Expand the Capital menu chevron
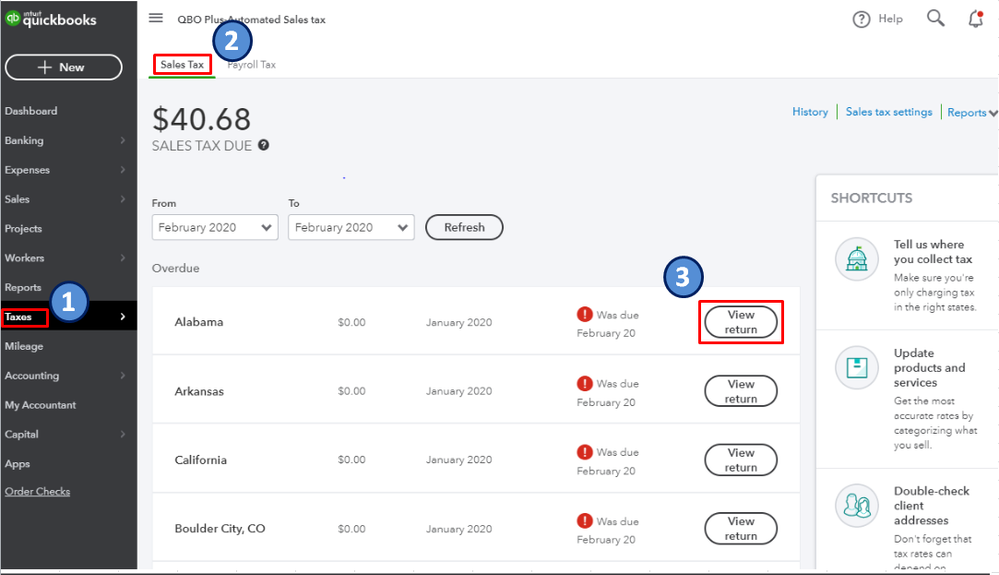Screen dimensions: 999x575 (123, 434)
